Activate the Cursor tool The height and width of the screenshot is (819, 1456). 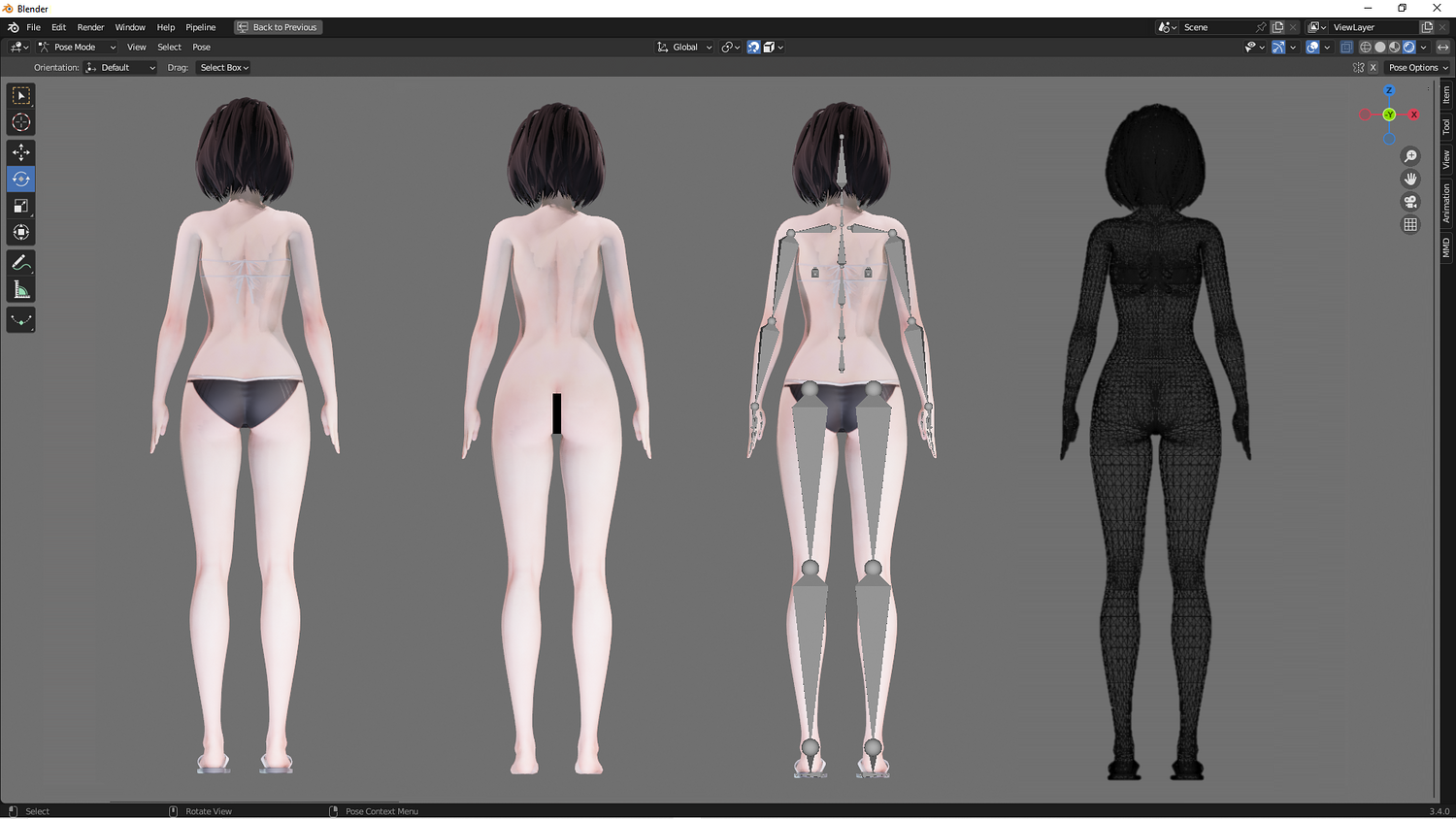point(21,122)
